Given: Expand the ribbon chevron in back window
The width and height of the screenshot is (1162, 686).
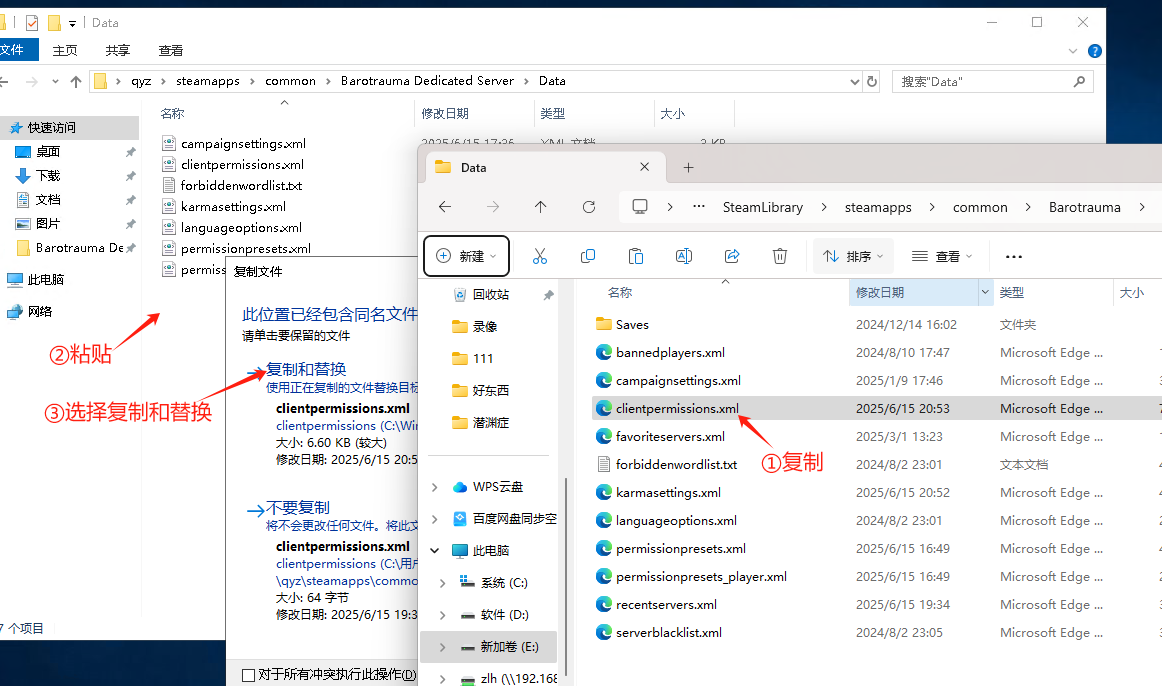Looking at the screenshot, I should click(x=1072, y=51).
